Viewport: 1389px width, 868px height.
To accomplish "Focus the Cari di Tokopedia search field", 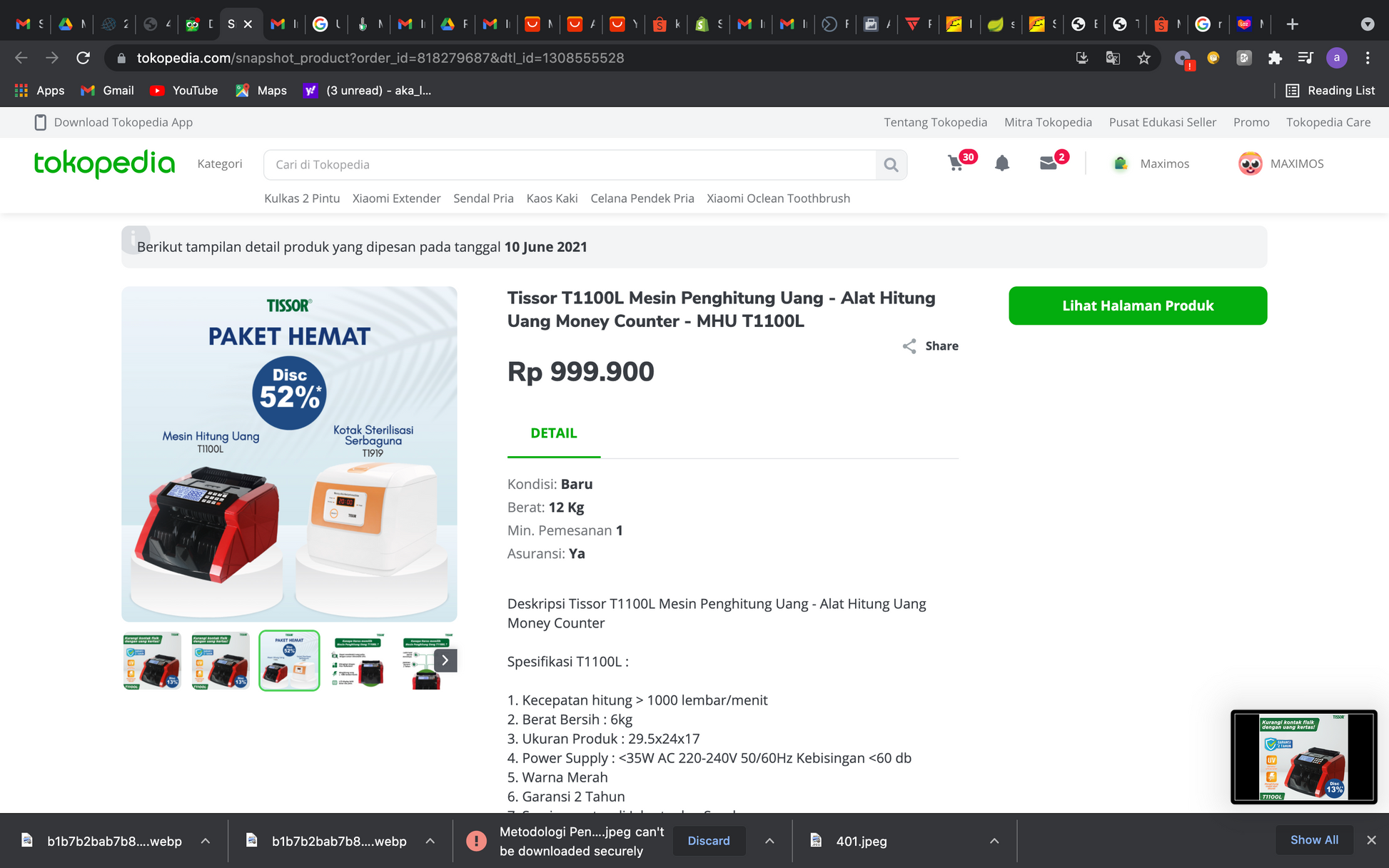I will pyautogui.click(x=570, y=165).
